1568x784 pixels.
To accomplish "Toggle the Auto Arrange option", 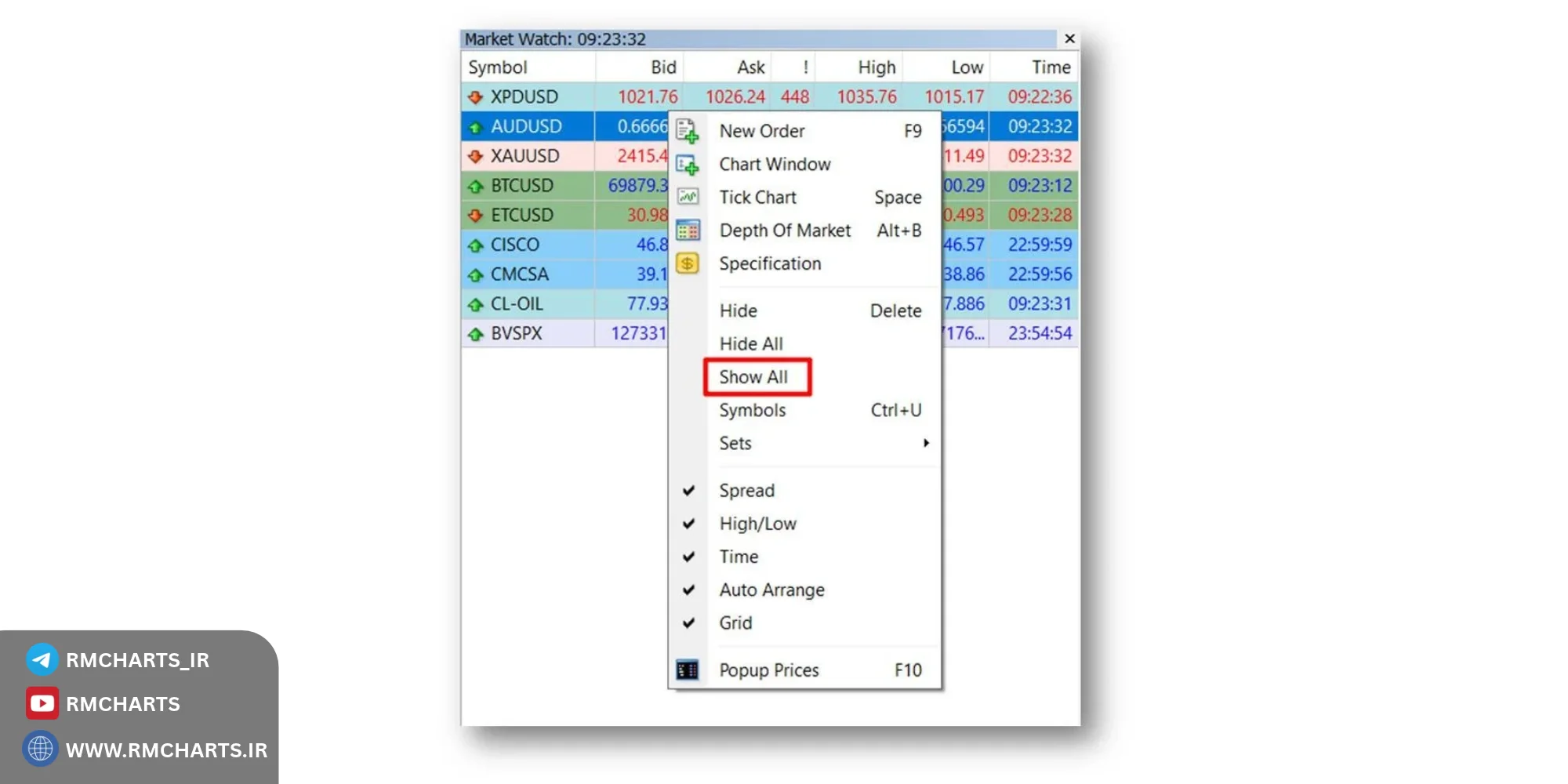I will tap(805, 590).
